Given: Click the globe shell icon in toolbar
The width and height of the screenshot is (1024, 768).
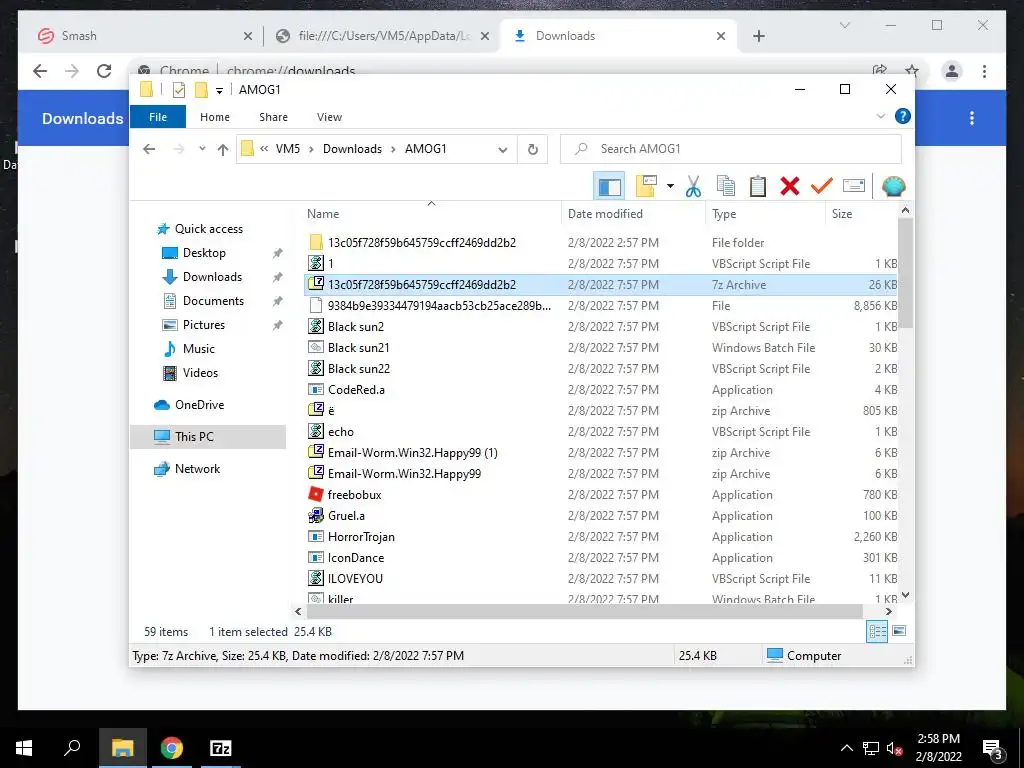Looking at the screenshot, I should (x=893, y=187).
